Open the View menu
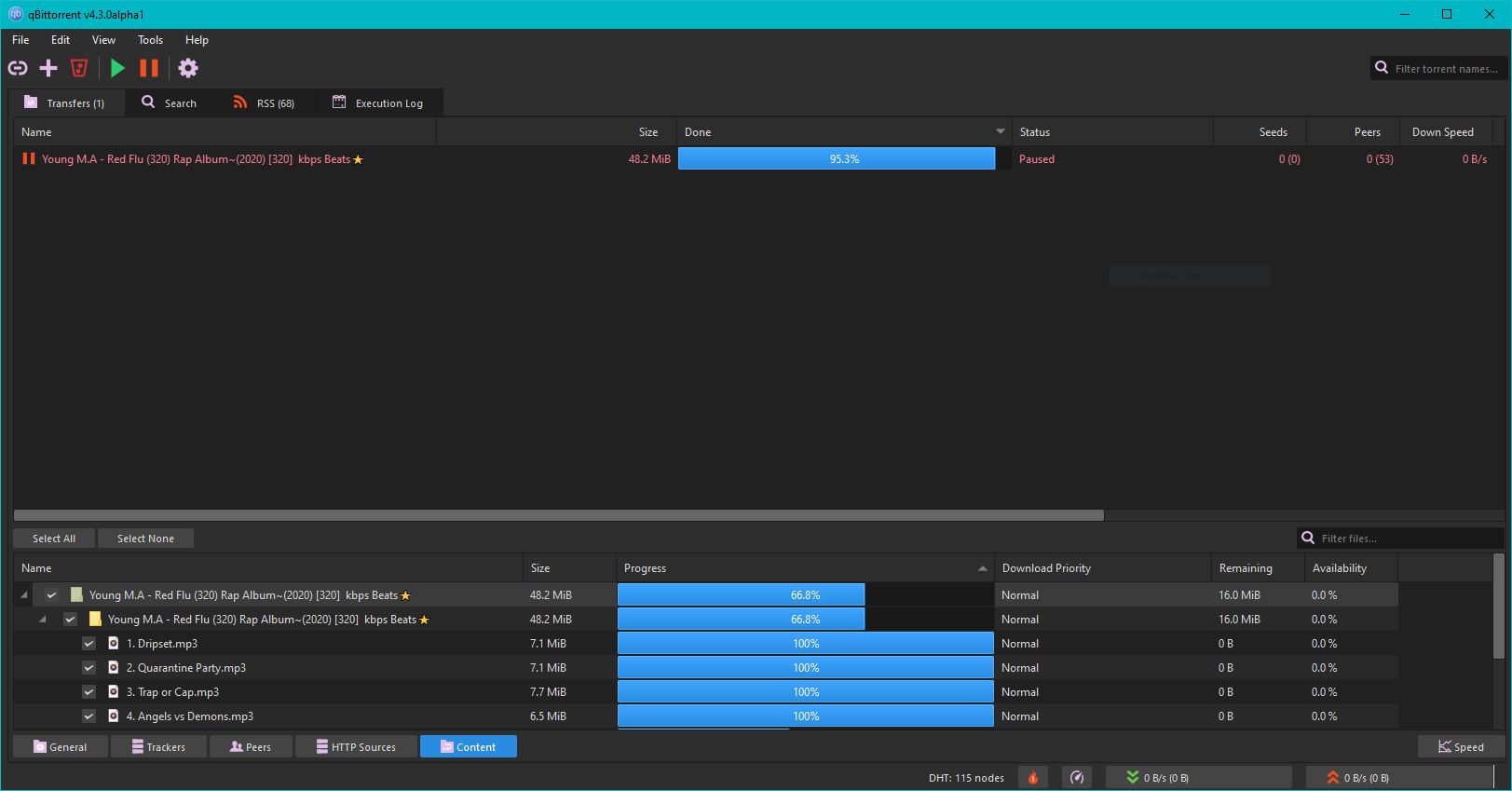This screenshot has width=1512, height=791. 103,40
